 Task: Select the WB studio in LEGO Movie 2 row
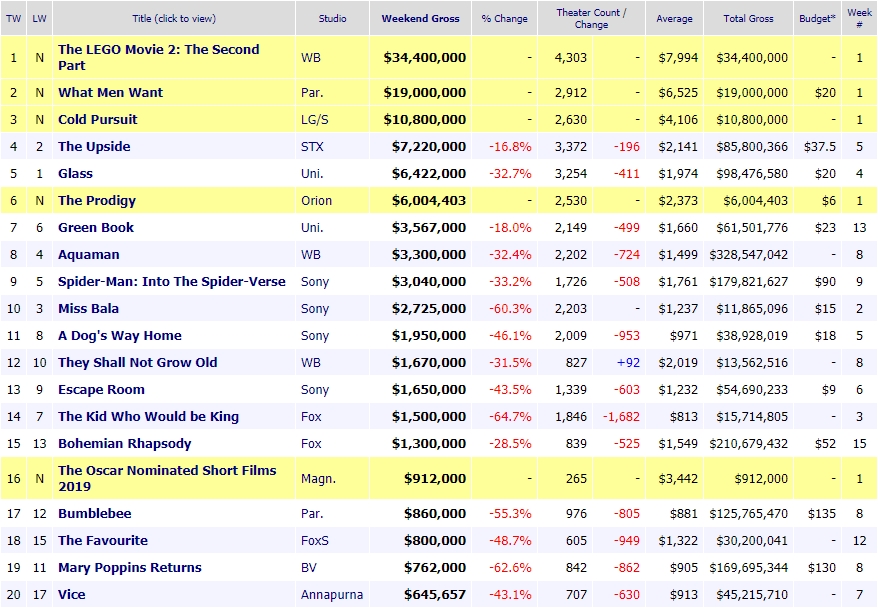pyautogui.click(x=311, y=57)
